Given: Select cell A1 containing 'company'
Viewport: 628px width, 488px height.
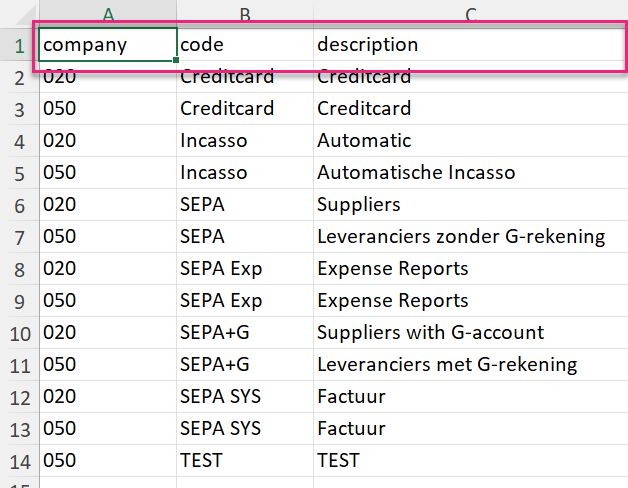Looking at the screenshot, I should point(108,44).
